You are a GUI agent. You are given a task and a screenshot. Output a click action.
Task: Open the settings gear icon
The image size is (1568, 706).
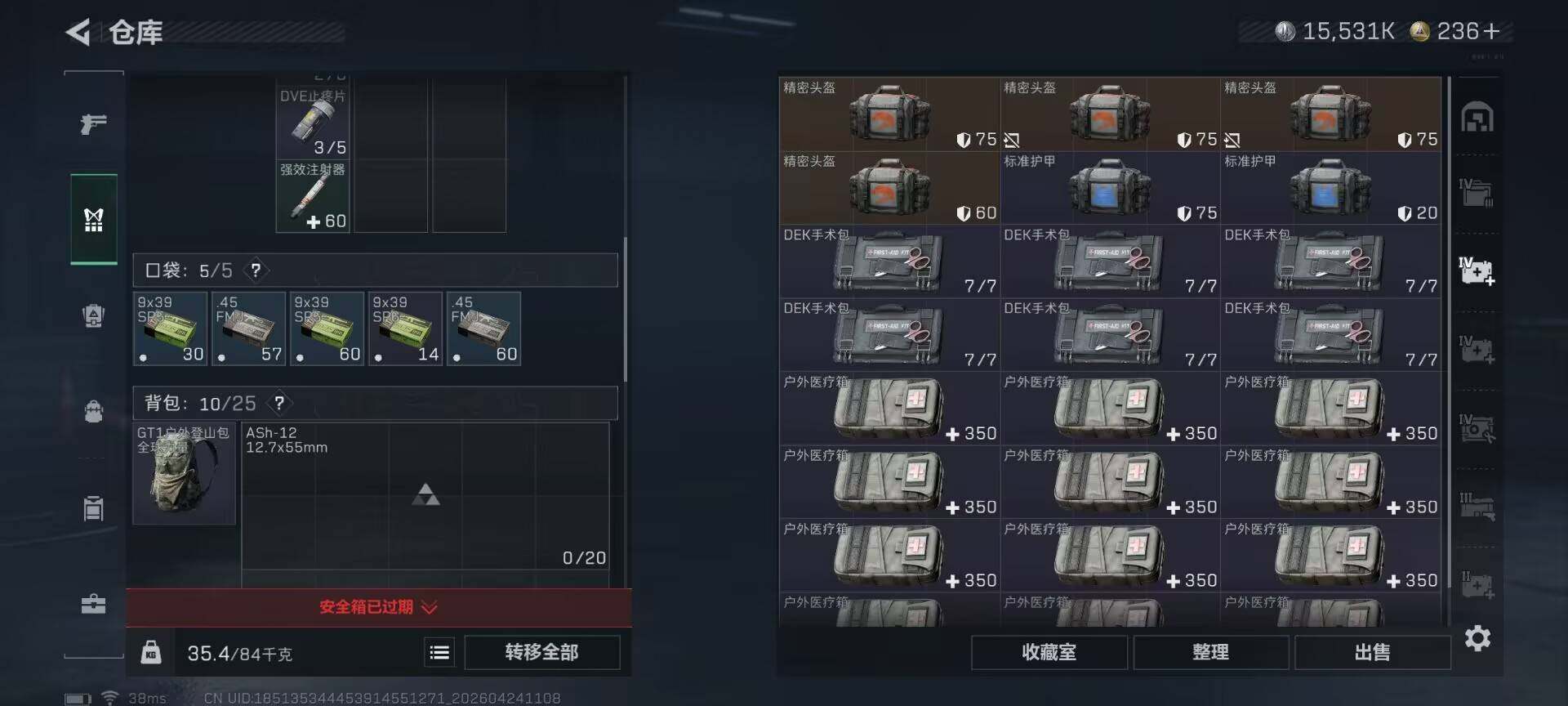(x=1477, y=638)
